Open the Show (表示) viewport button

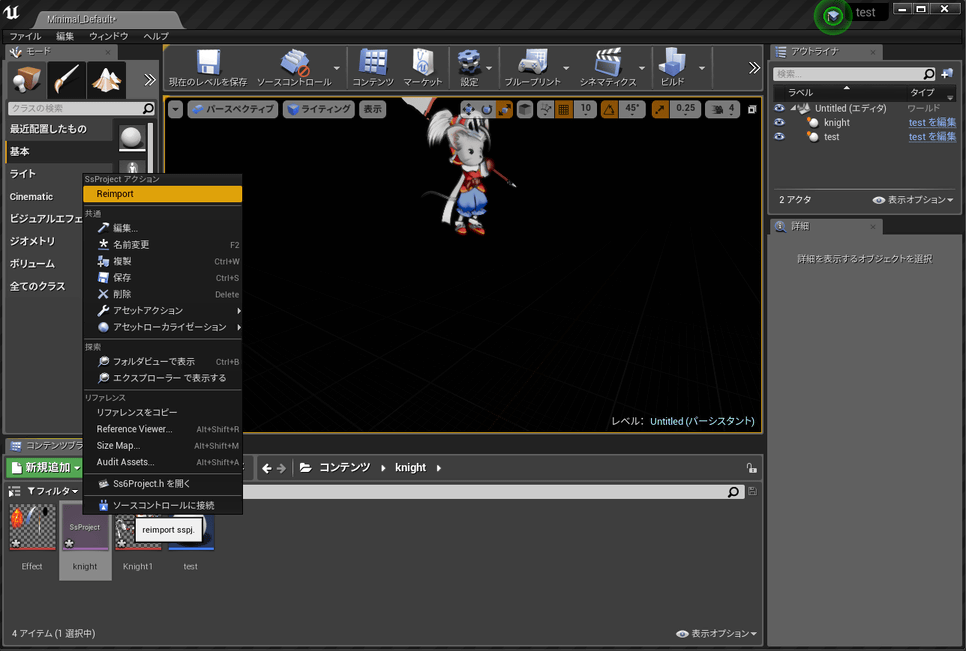(372, 109)
